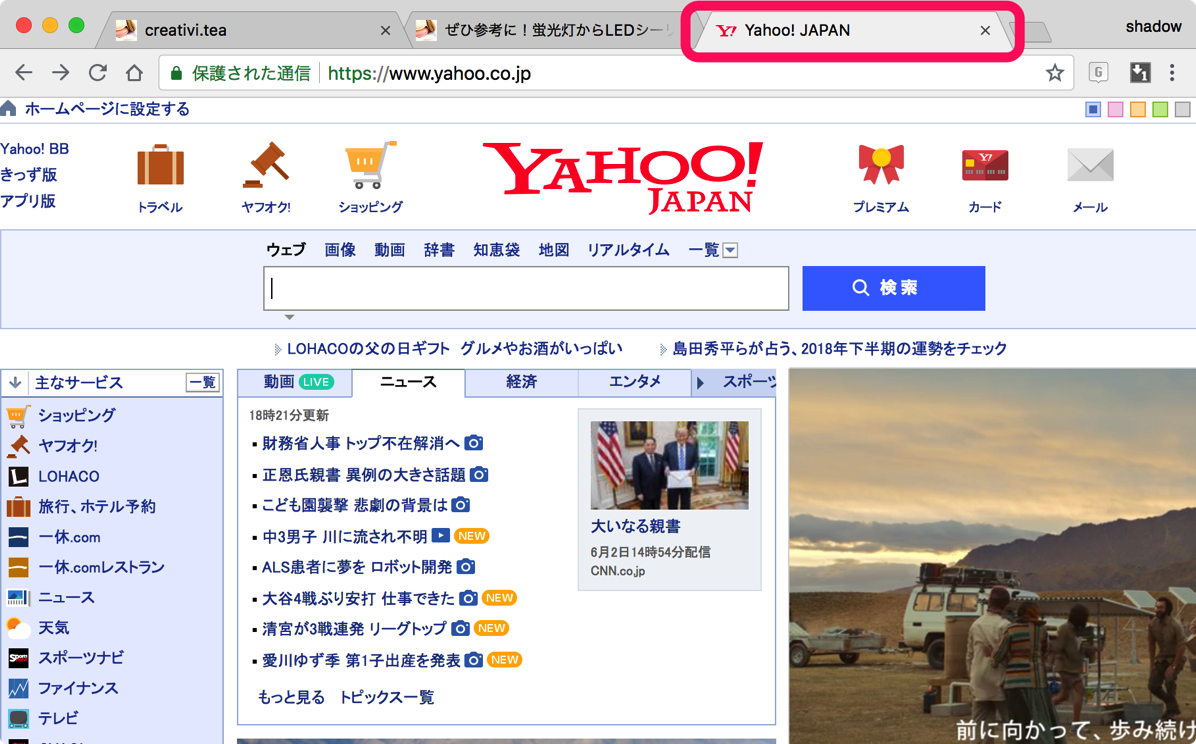Open the Chrome three-dot menu
This screenshot has height=744, width=1196.
pos(1172,72)
